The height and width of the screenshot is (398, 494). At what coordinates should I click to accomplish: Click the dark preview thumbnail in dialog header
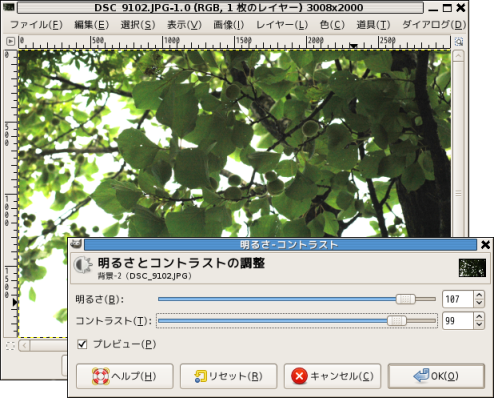(472, 268)
